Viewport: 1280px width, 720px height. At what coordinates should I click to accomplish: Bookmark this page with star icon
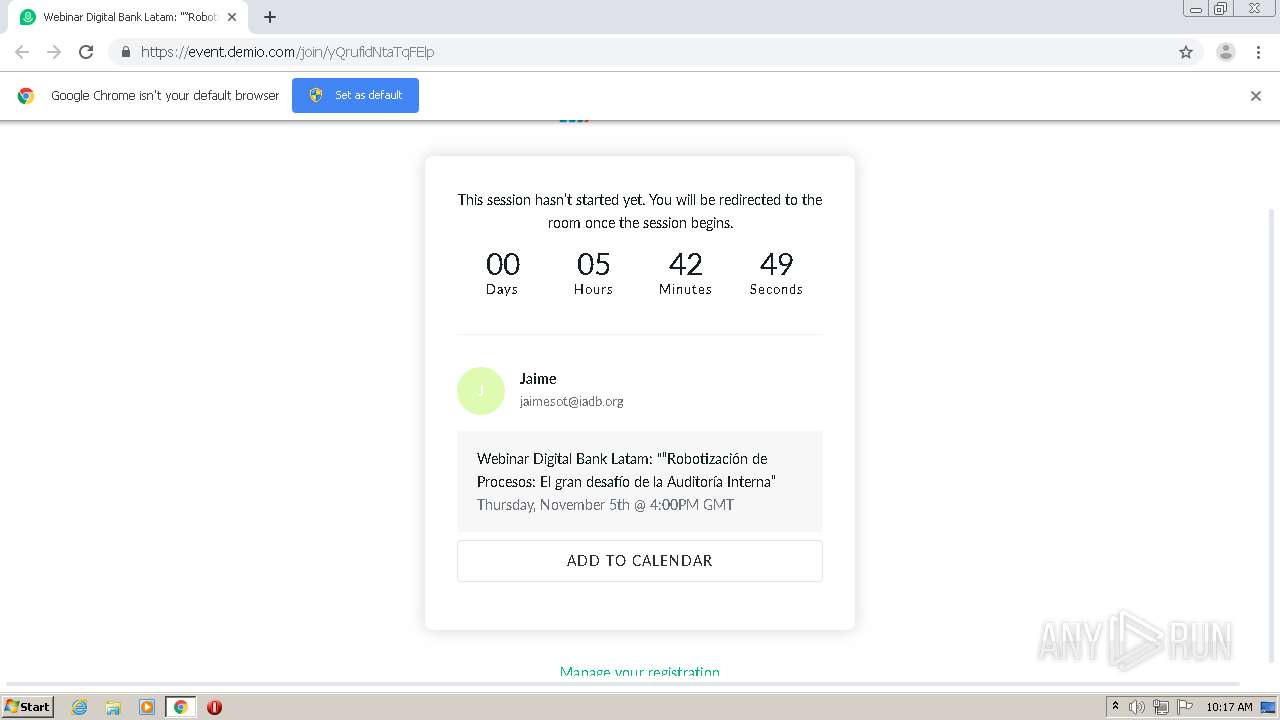pos(1186,52)
